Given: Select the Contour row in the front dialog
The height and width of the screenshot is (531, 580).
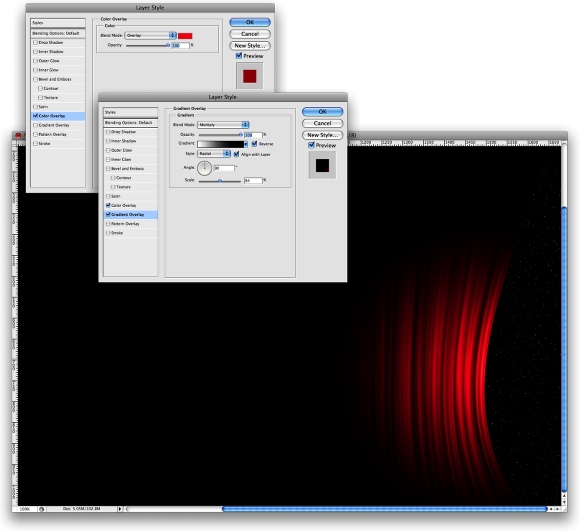Looking at the screenshot, I should [x=130, y=178].
